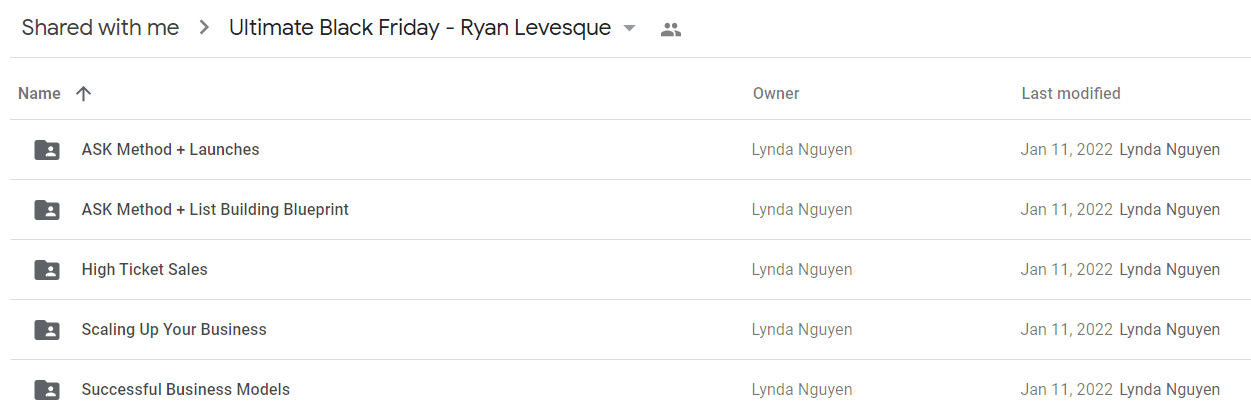
Task: Select the Successful Business Models folder name
Action: tap(186, 390)
